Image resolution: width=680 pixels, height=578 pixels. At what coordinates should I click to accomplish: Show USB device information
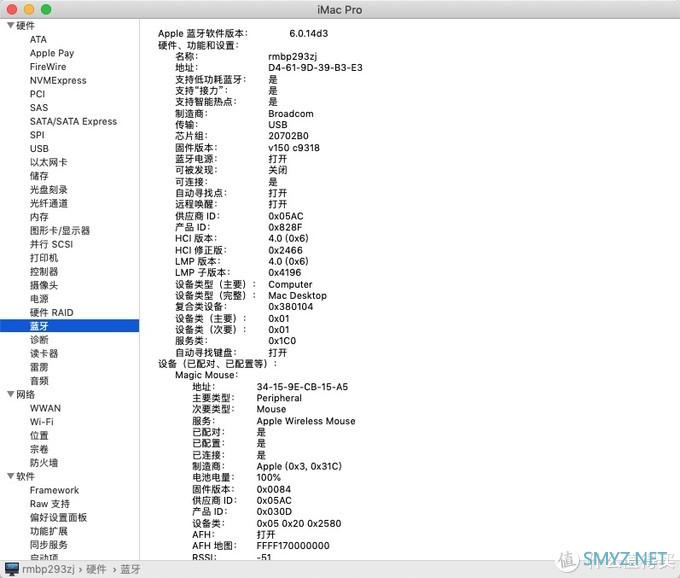[39, 149]
